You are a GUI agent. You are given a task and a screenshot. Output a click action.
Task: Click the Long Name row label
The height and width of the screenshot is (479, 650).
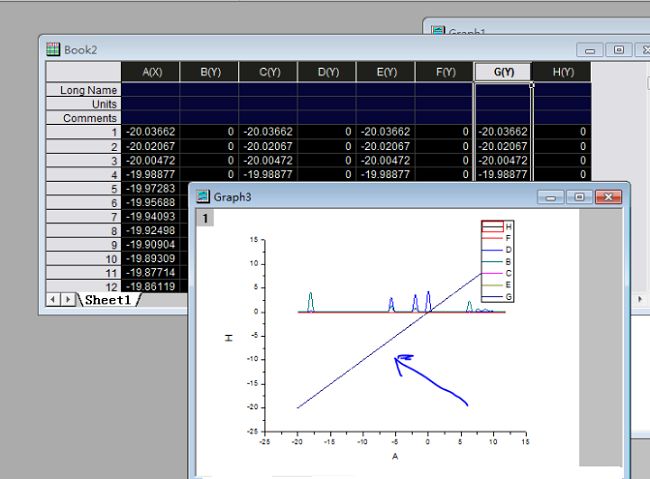[83, 90]
